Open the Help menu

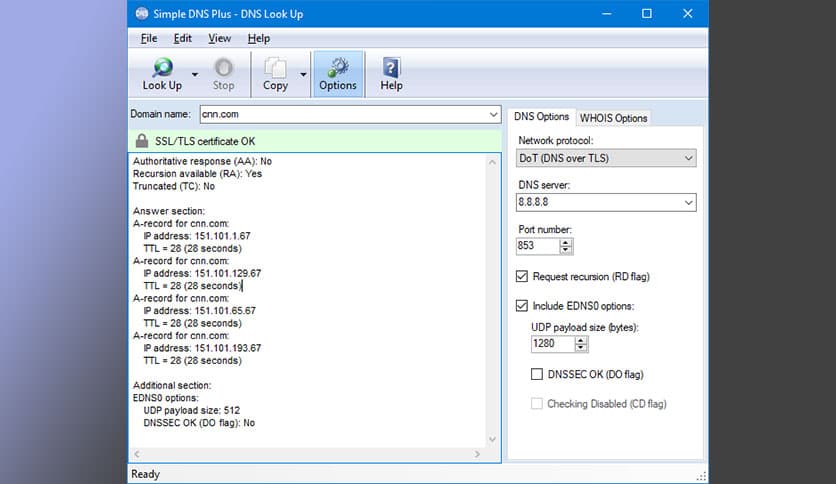pos(259,38)
